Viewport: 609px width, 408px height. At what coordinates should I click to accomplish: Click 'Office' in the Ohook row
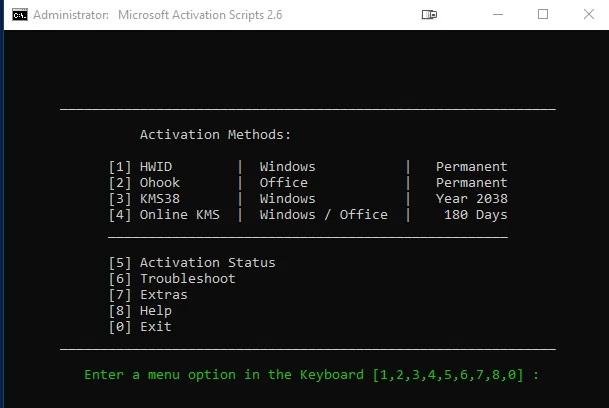(284, 183)
